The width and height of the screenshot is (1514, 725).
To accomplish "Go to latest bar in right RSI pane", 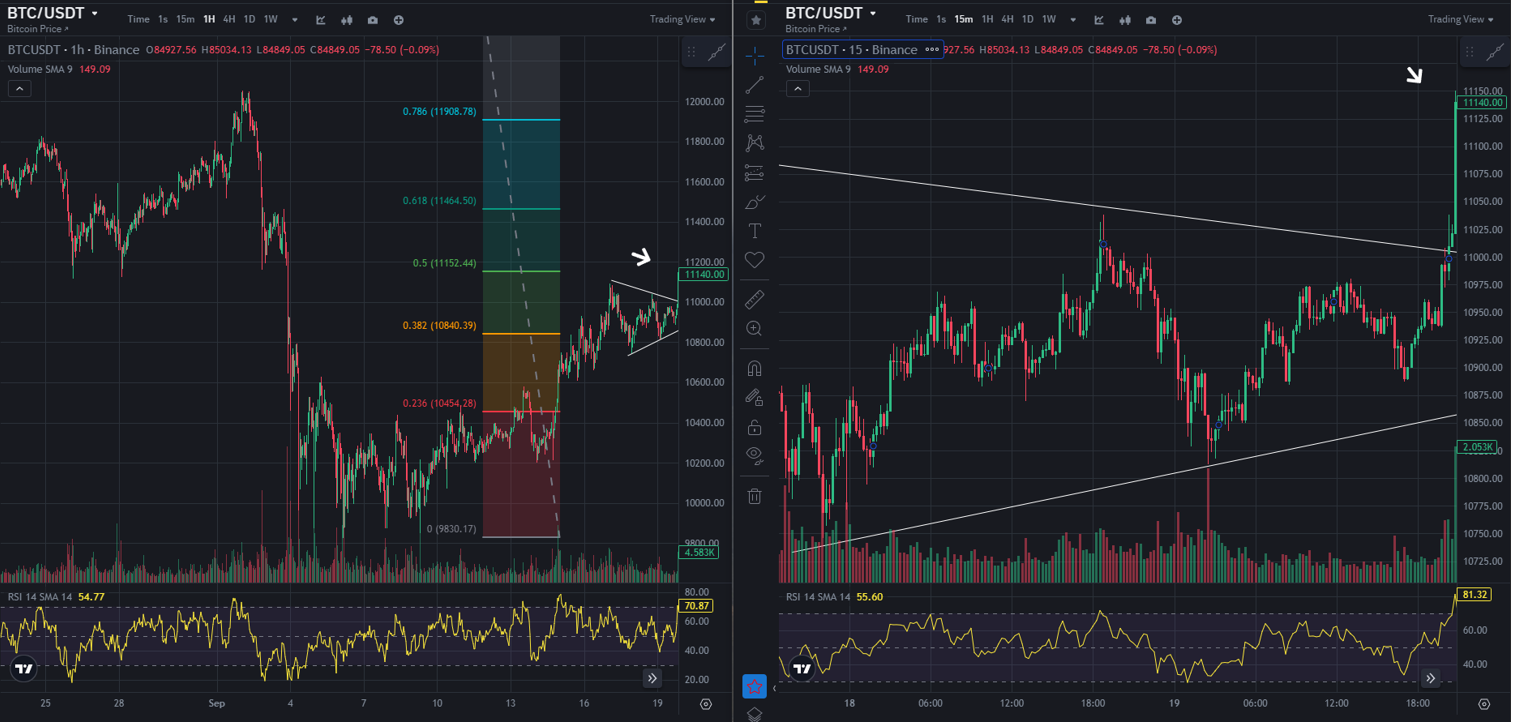I will click(1430, 678).
